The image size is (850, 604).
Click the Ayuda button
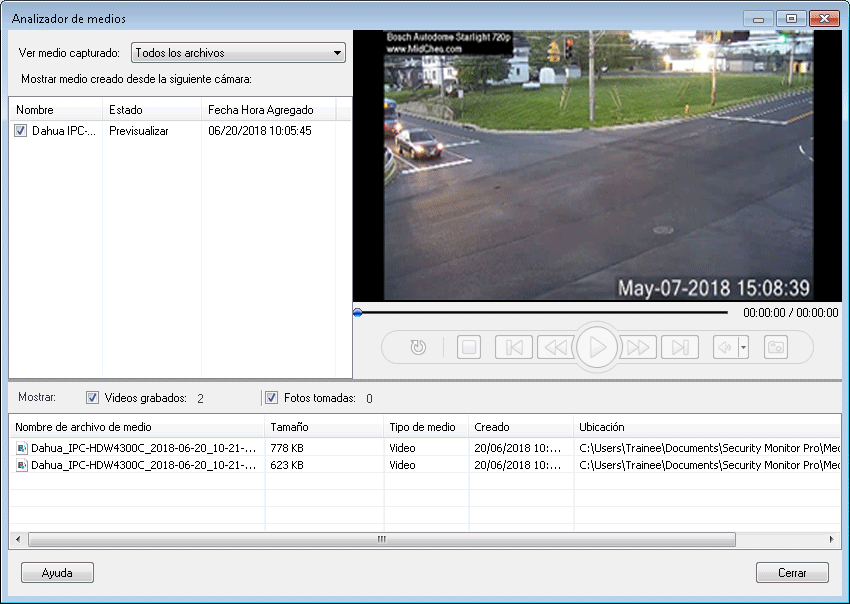(57, 573)
